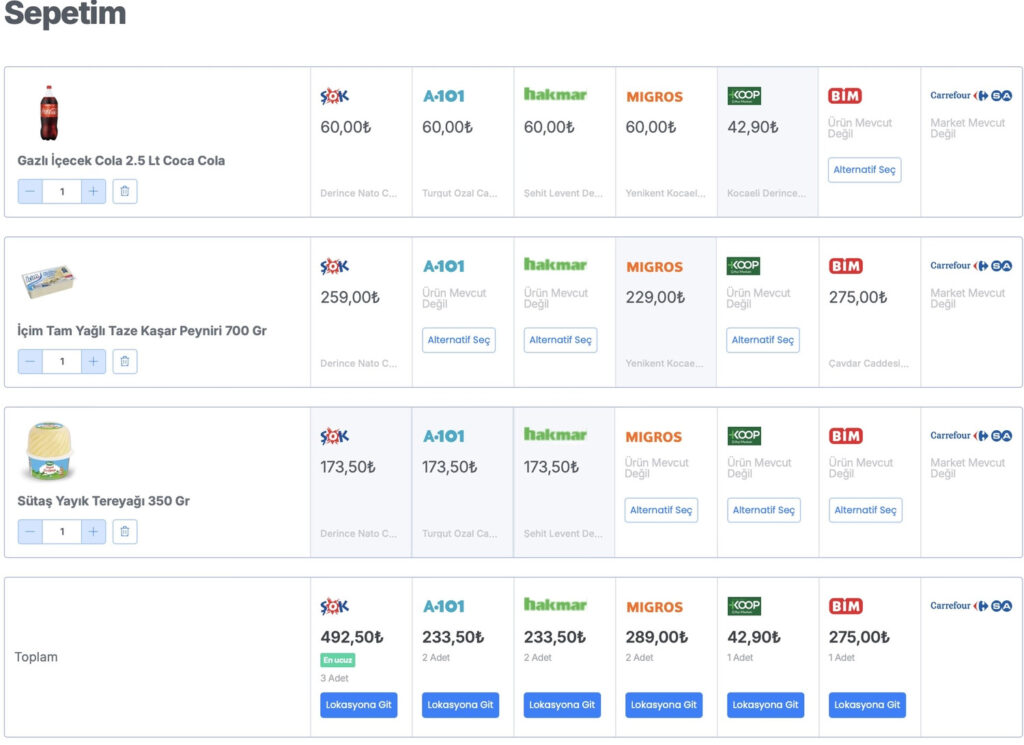This screenshot has height=745, width=1024.
Task: Increase İçim Kaşar Peyniri quantity
Action: point(93,361)
